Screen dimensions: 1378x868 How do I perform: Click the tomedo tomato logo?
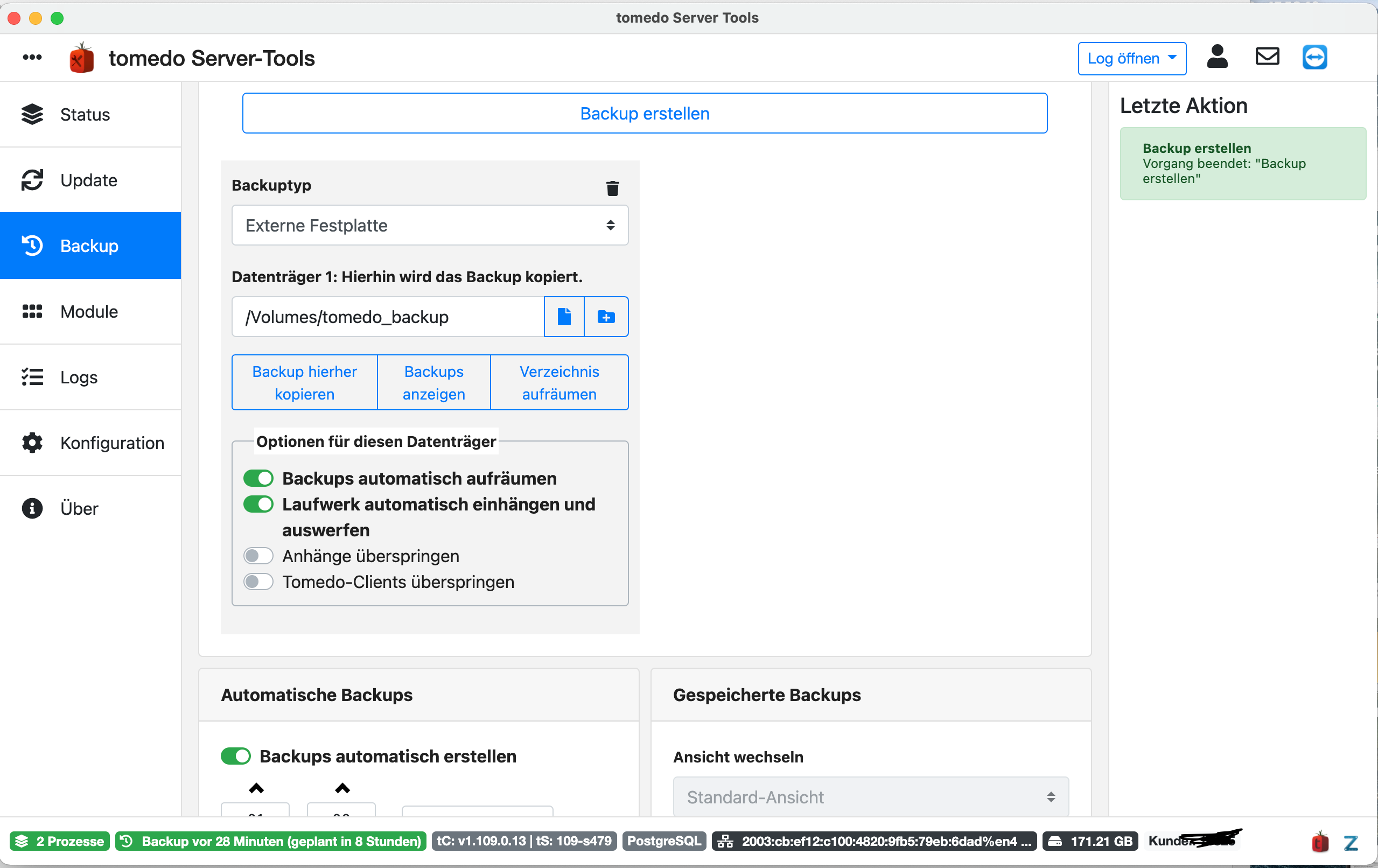point(82,58)
